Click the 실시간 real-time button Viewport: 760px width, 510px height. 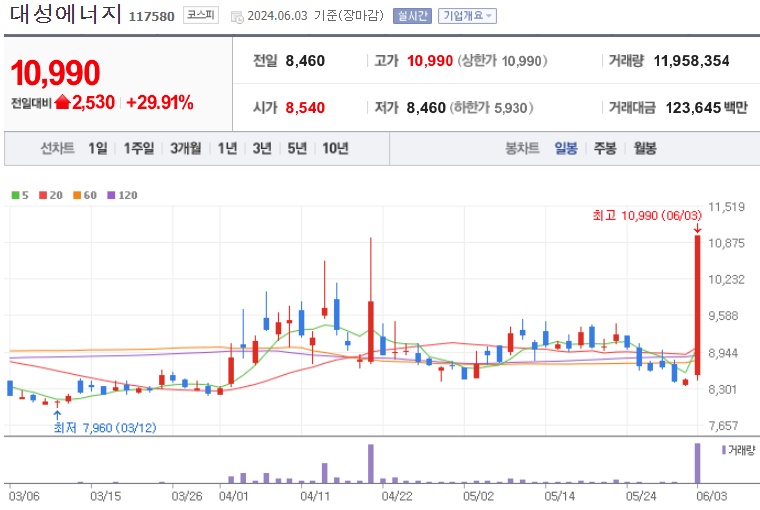(x=412, y=16)
